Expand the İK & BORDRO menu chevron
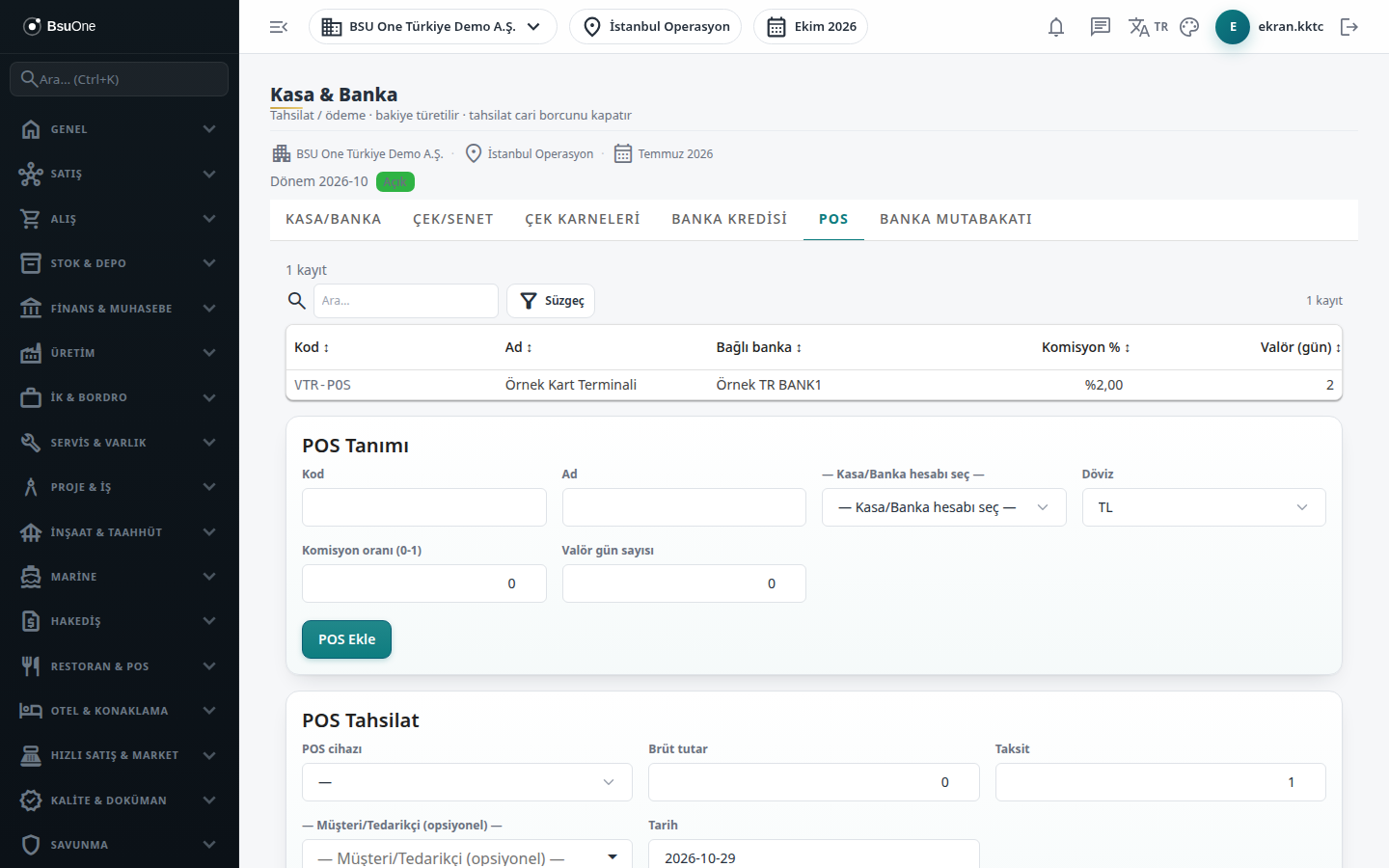1389x868 pixels. point(209,397)
